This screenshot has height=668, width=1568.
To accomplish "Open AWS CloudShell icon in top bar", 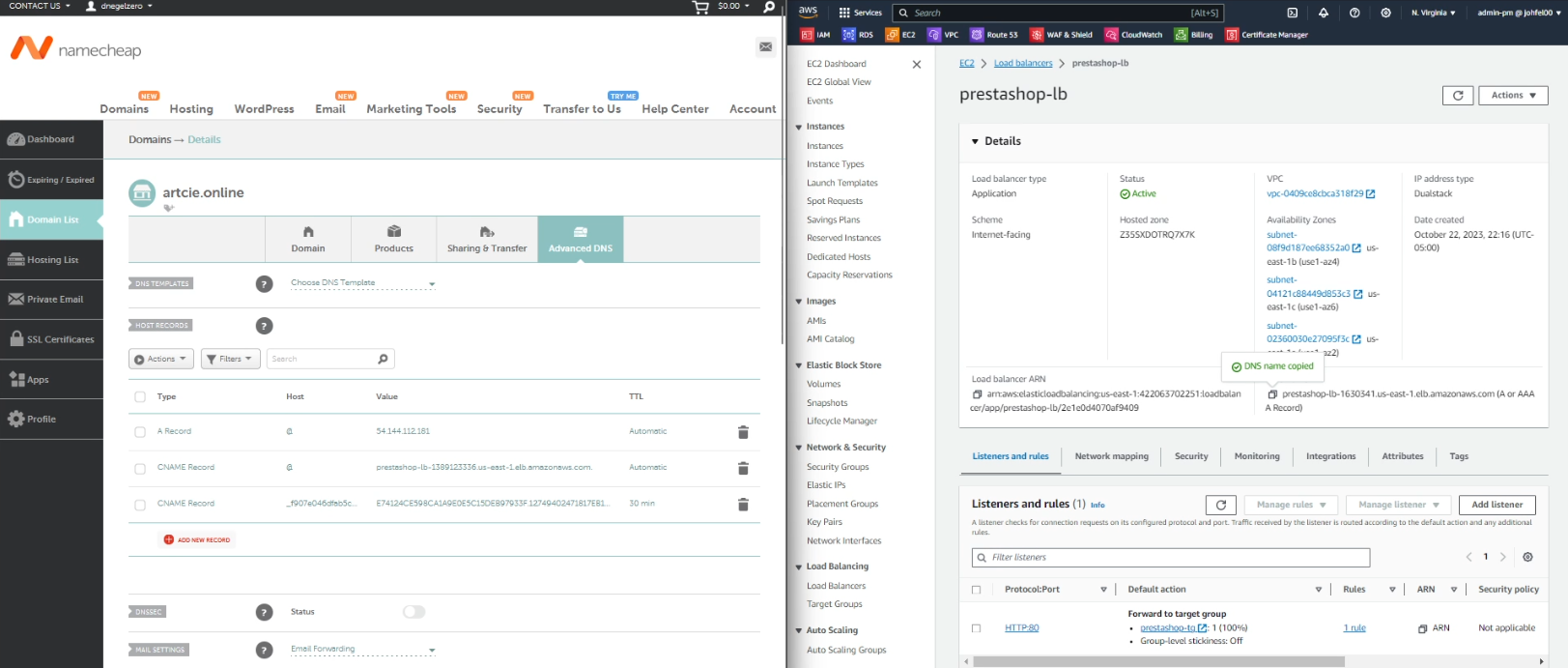I will click(1293, 13).
